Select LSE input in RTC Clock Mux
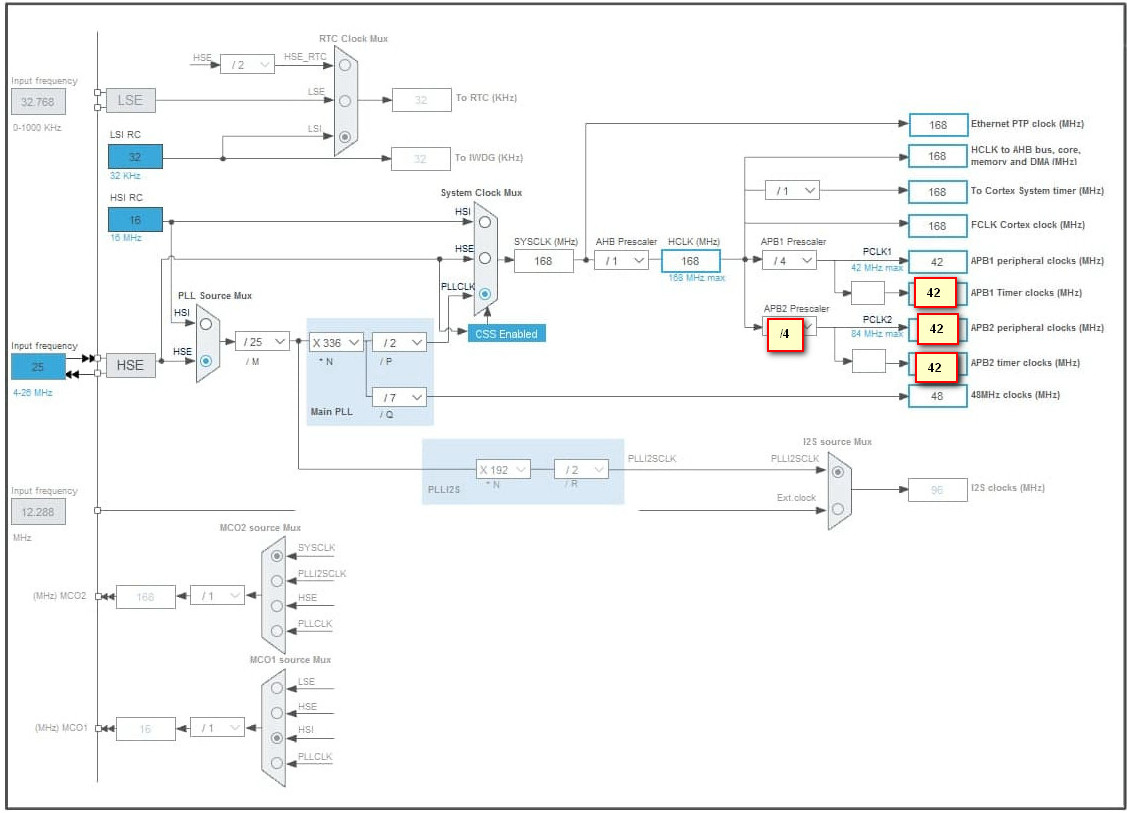The height and width of the screenshot is (813, 1127). pyautogui.click(x=345, y=101)
